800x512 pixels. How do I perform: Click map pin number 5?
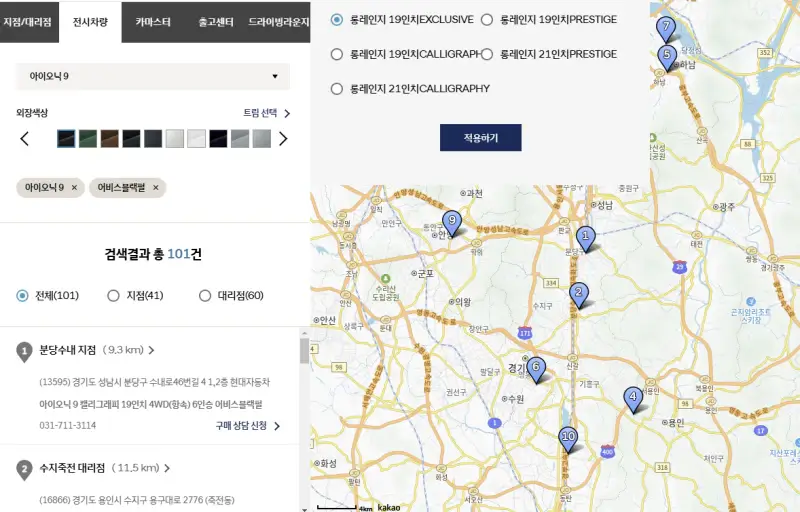point(667,57)
